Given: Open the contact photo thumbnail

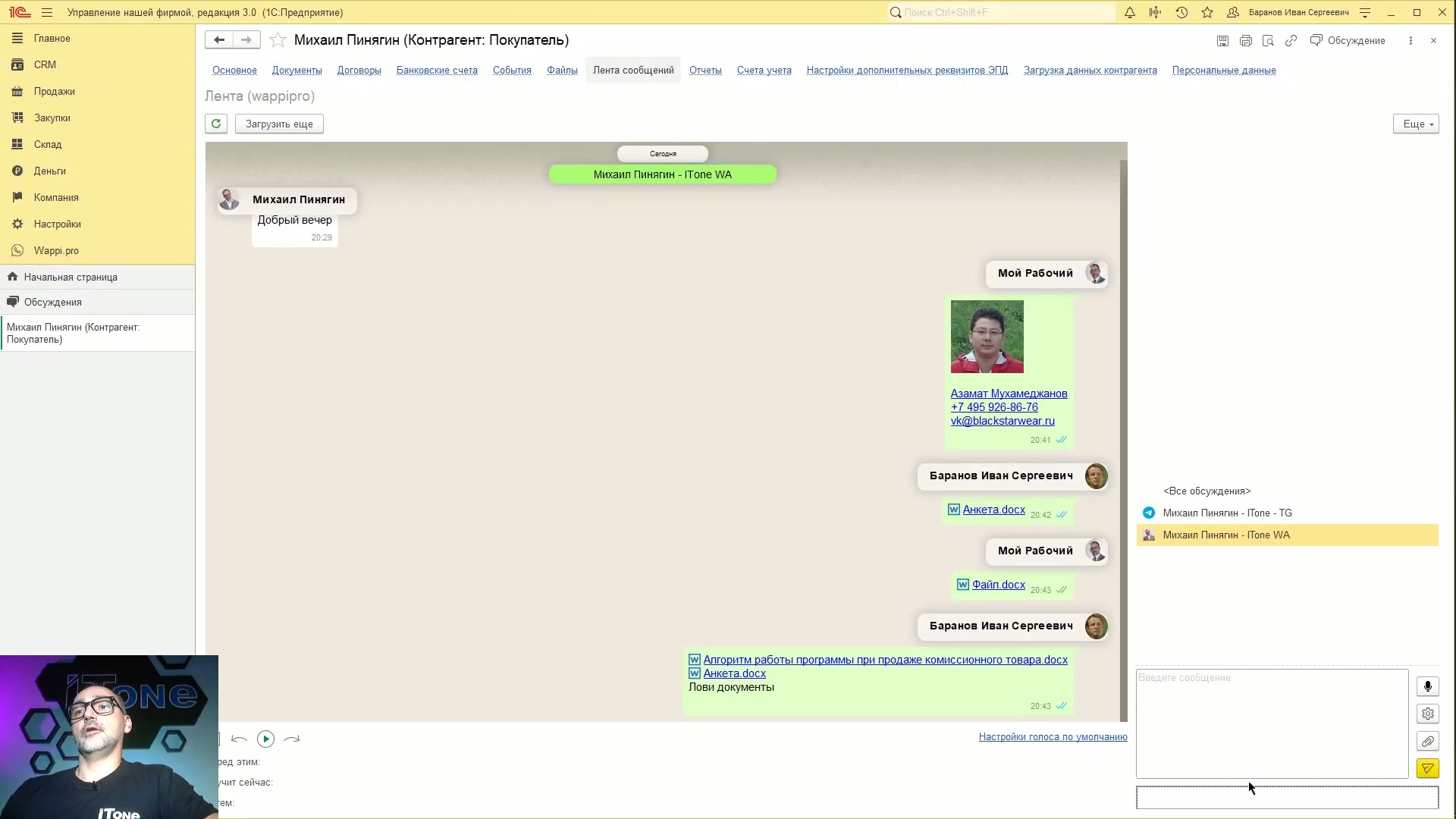Looking at the screenshot, I should (987, 337).
